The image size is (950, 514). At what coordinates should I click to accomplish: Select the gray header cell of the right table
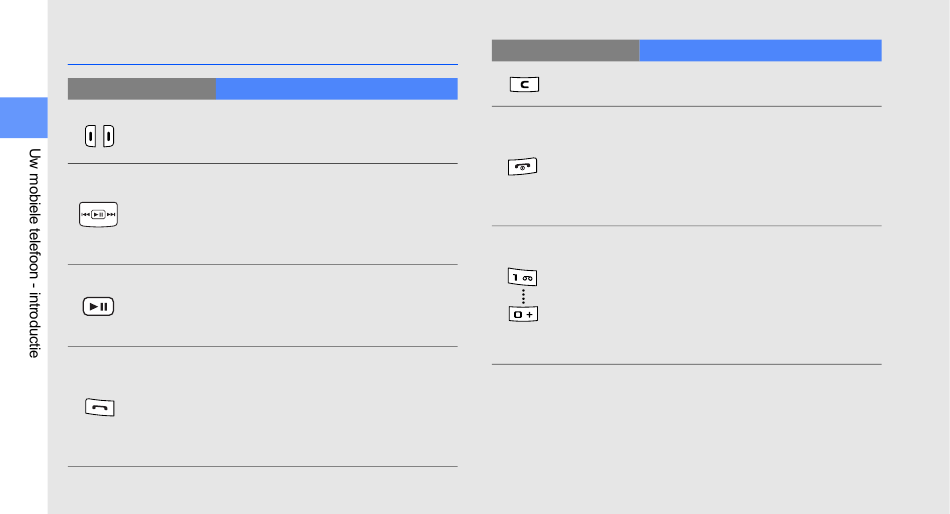565,50
